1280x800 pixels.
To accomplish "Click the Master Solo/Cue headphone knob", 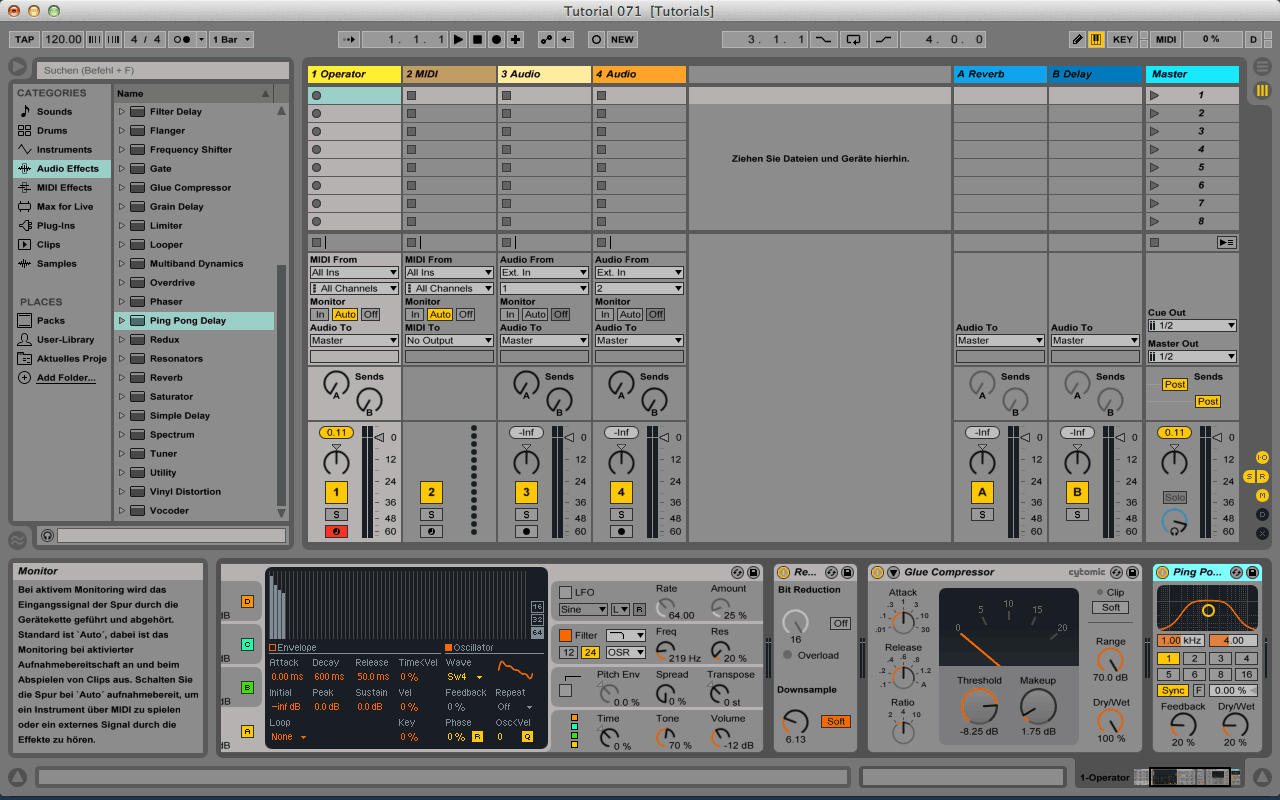I will [1174, 521].
